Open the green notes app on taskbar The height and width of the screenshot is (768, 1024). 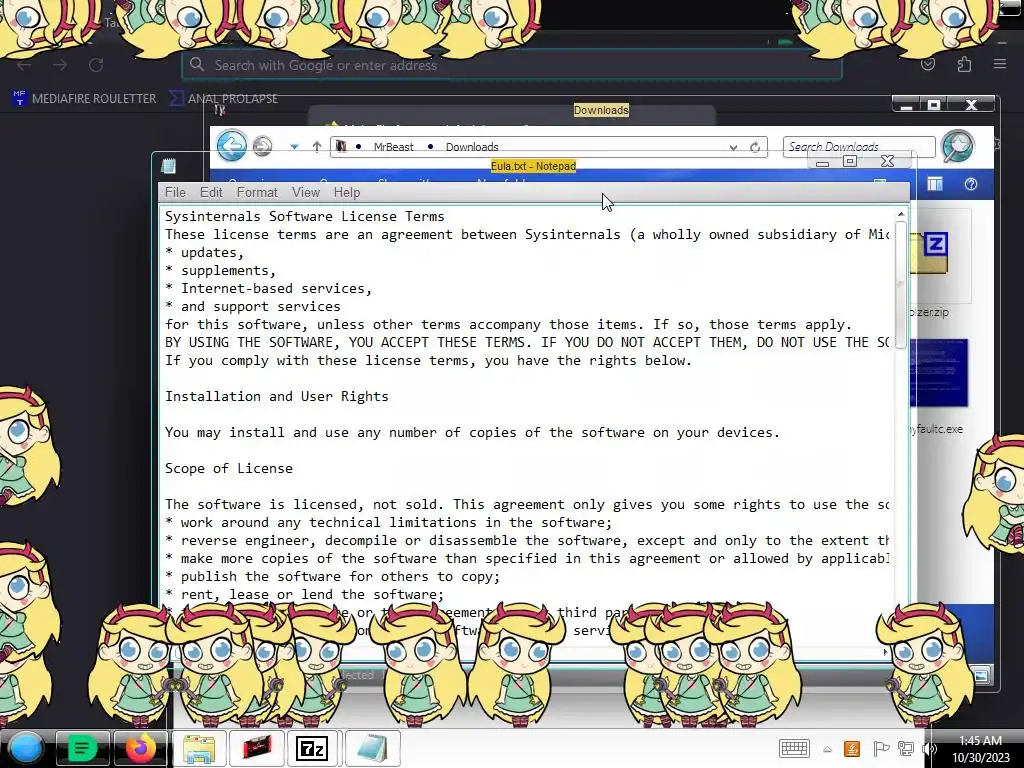82,748
